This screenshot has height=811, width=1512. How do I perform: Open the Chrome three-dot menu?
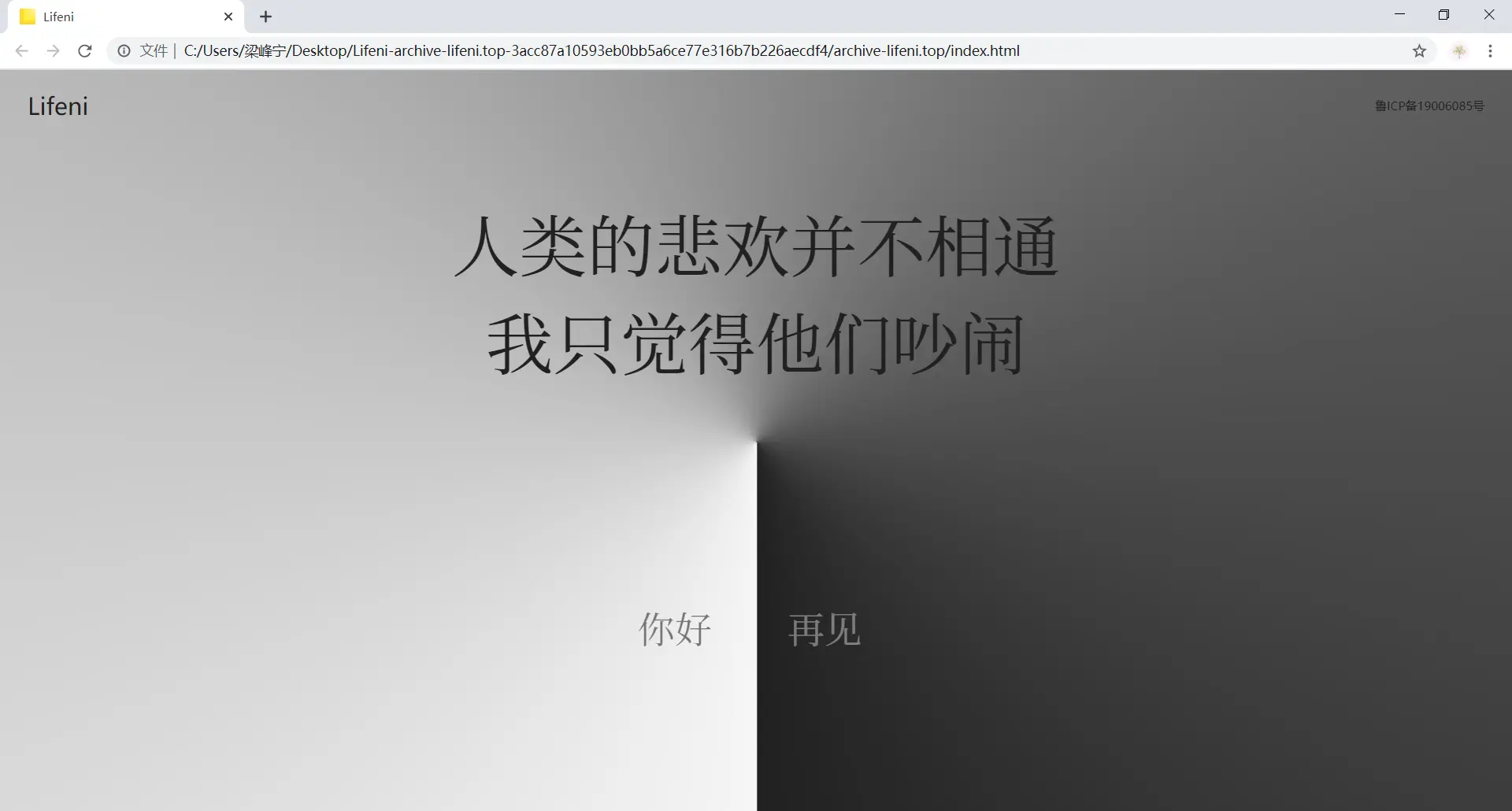1491,50
